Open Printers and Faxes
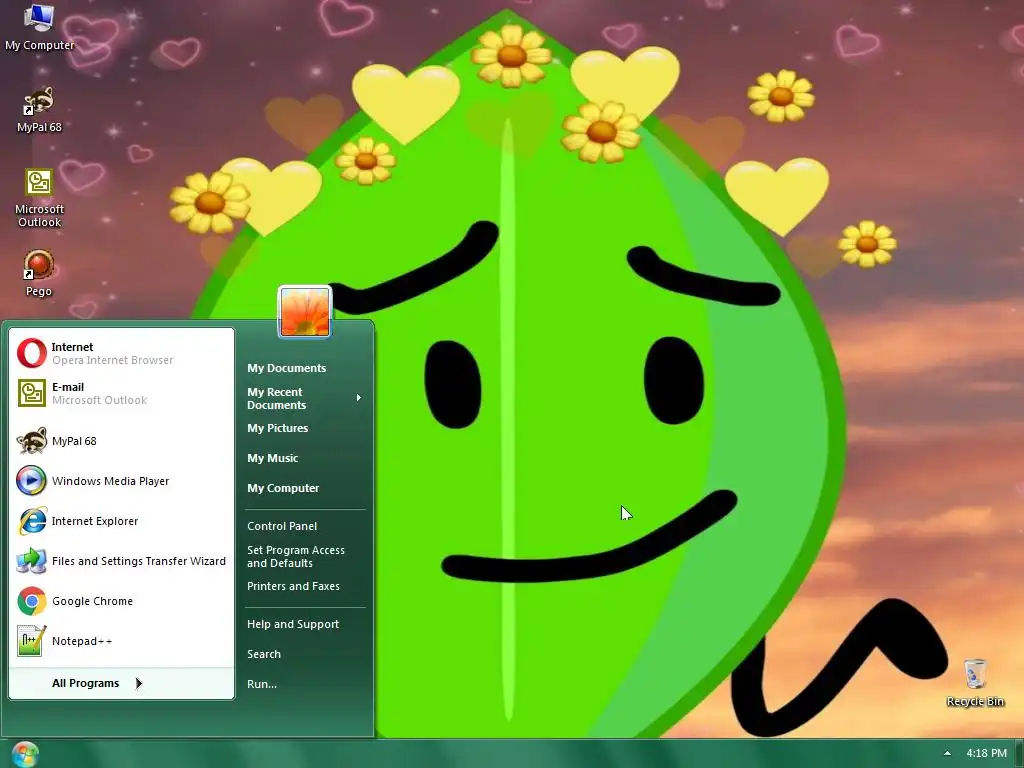 click(293, 586)
